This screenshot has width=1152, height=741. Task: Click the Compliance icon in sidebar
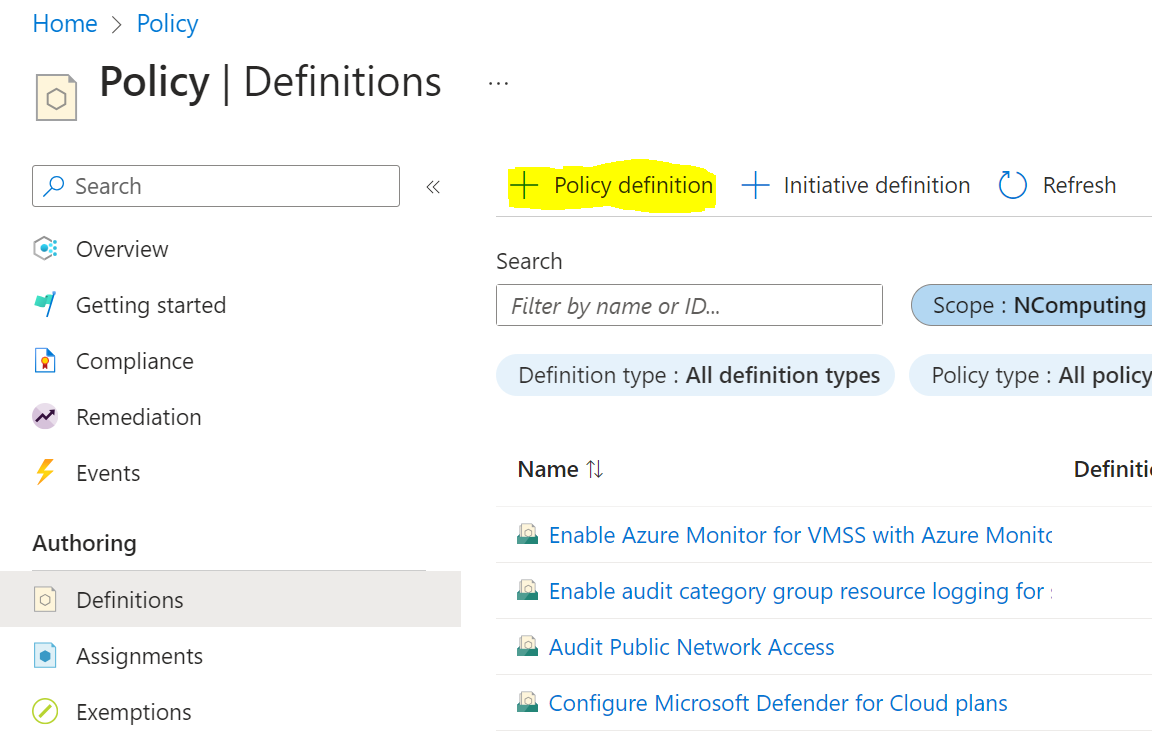coord(45,361)
